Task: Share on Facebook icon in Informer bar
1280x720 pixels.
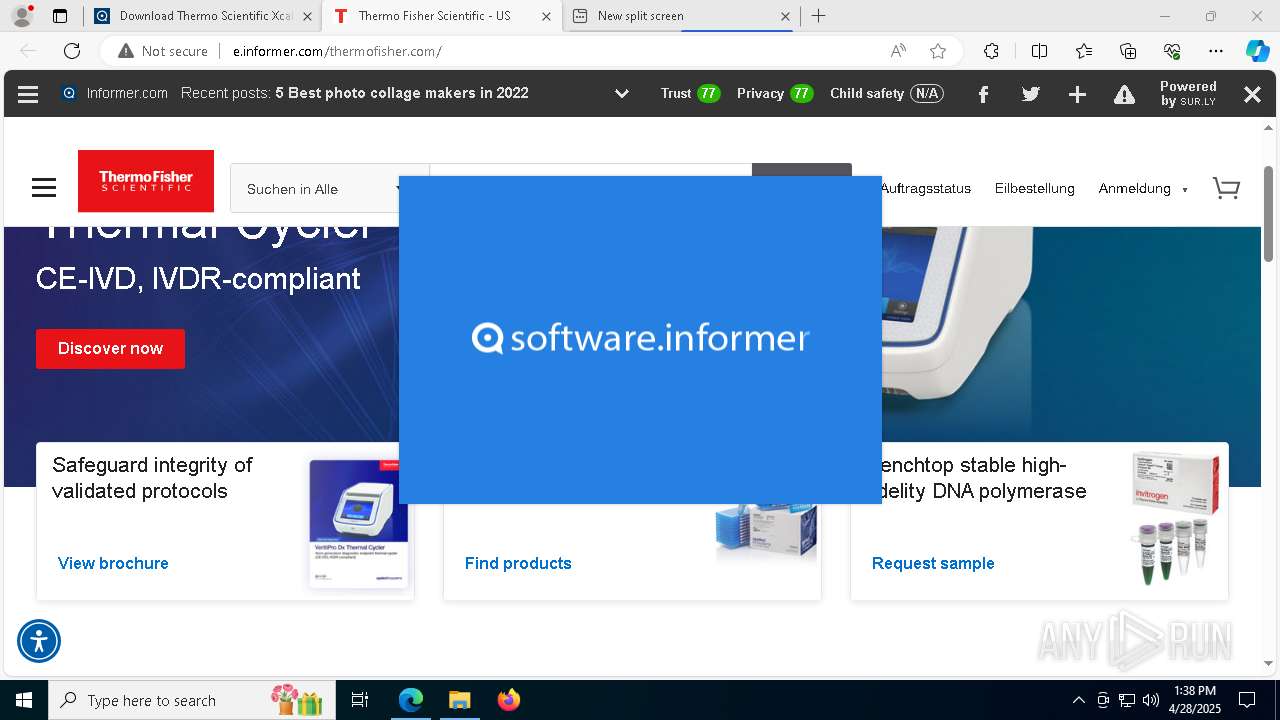Action: pos(983,94)
